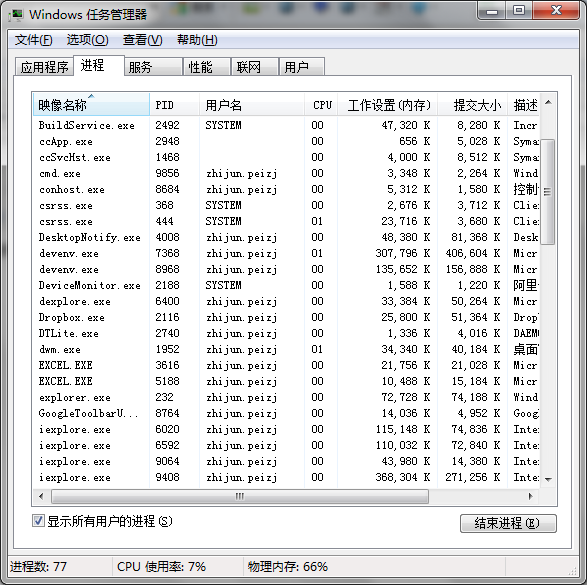
Task: Select the BuildService.exe process row
Action: [x=286, y=125]
